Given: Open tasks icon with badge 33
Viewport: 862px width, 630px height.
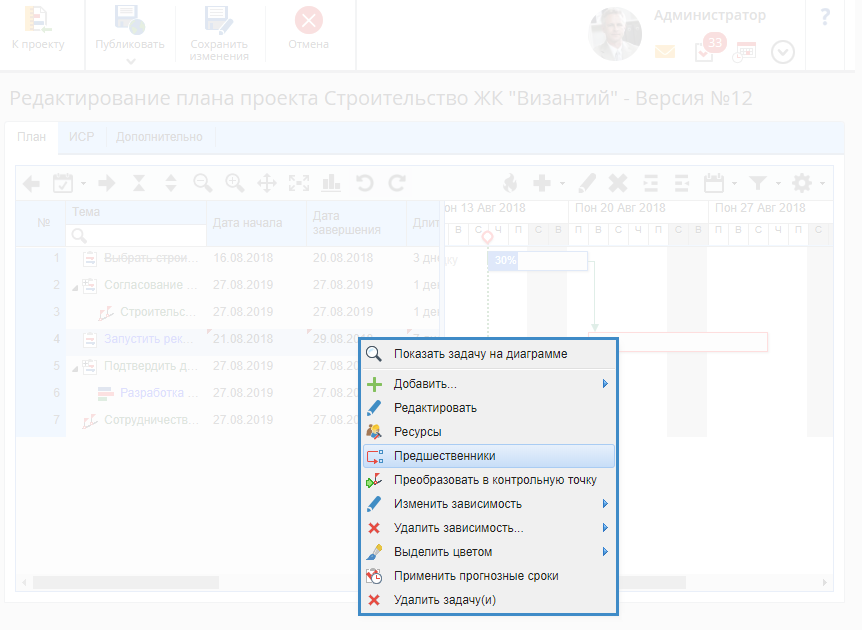Looking at the screenshot, I should pyautogui.click(x=710, y=48).
